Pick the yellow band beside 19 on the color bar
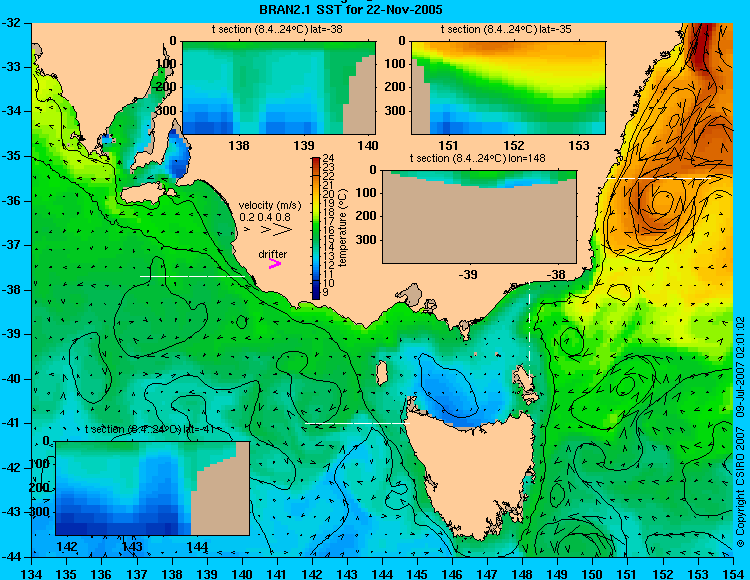The image size is (750, 580). 316,203
